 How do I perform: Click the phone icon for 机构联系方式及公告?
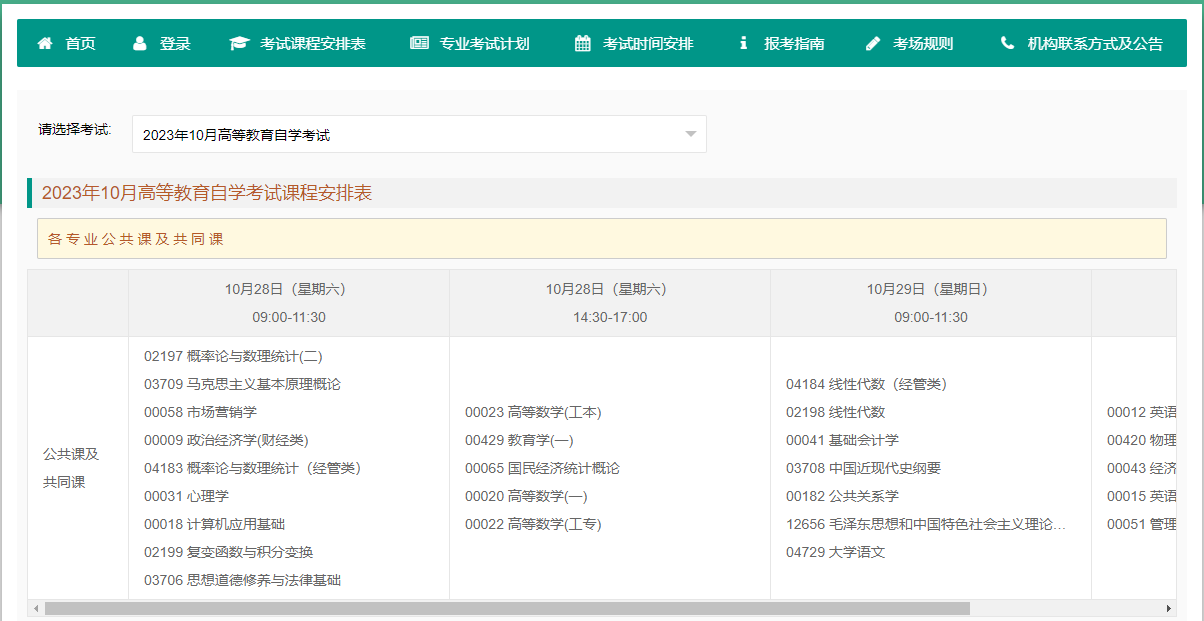tap(1007, 44)
